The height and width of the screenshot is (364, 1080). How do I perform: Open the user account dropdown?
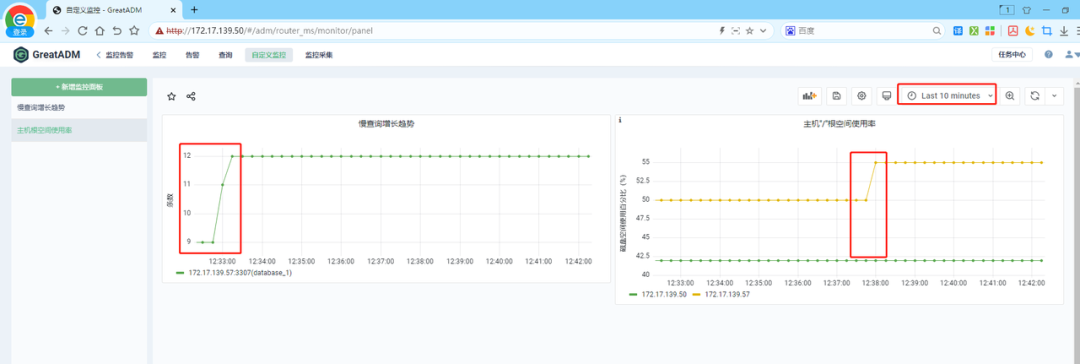(1072, 54)
